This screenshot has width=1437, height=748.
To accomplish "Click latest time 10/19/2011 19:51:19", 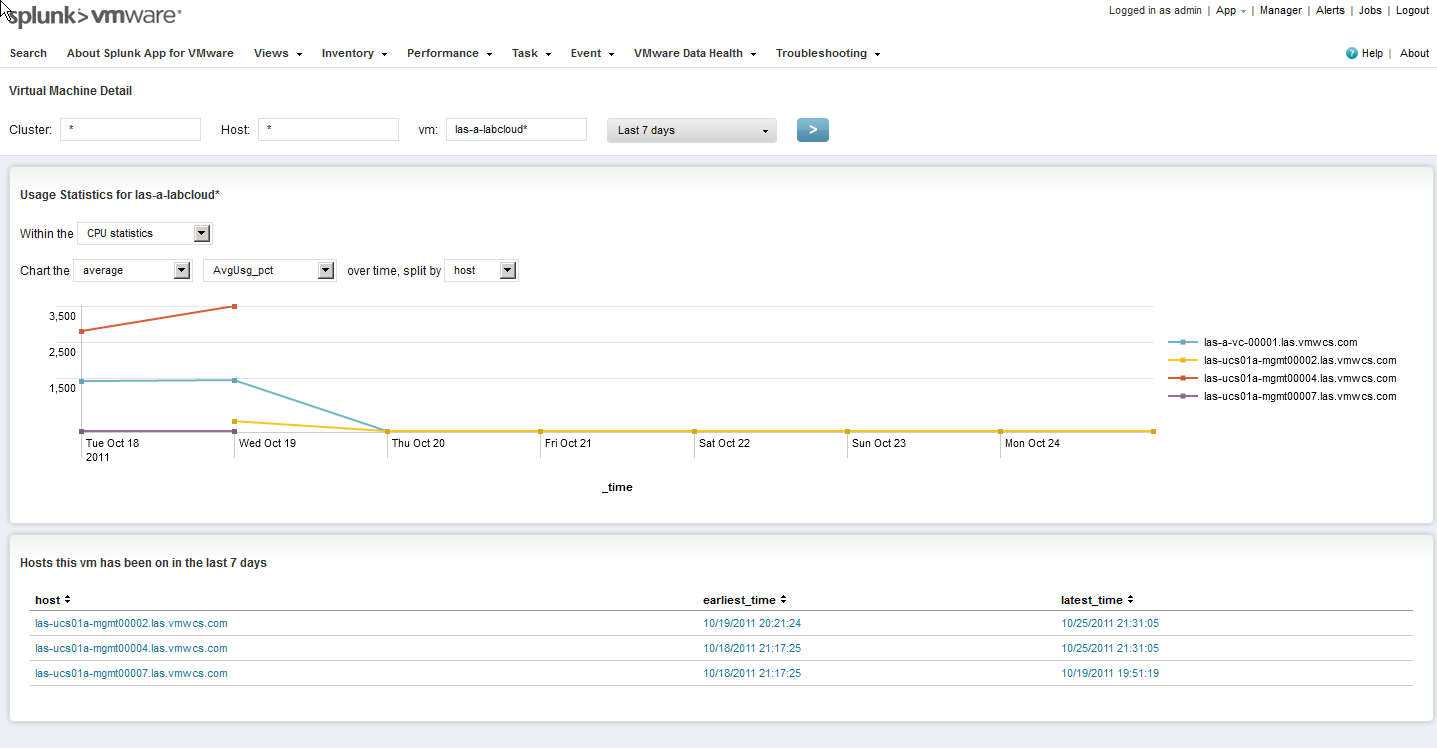I will 1110,673.
